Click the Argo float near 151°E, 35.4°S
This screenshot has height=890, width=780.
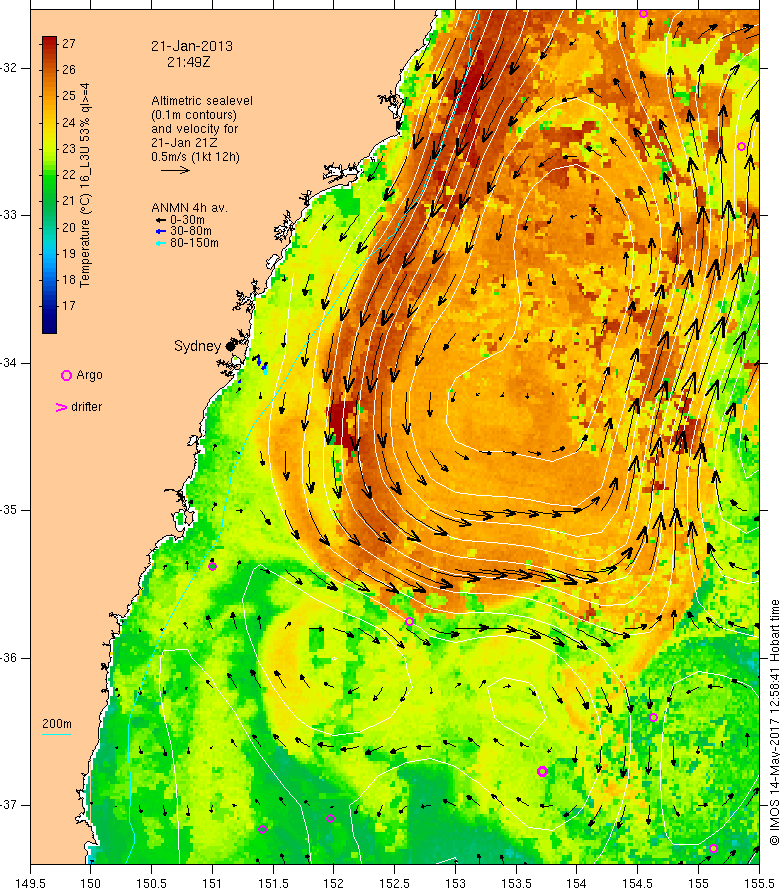(x=212, y=566)
